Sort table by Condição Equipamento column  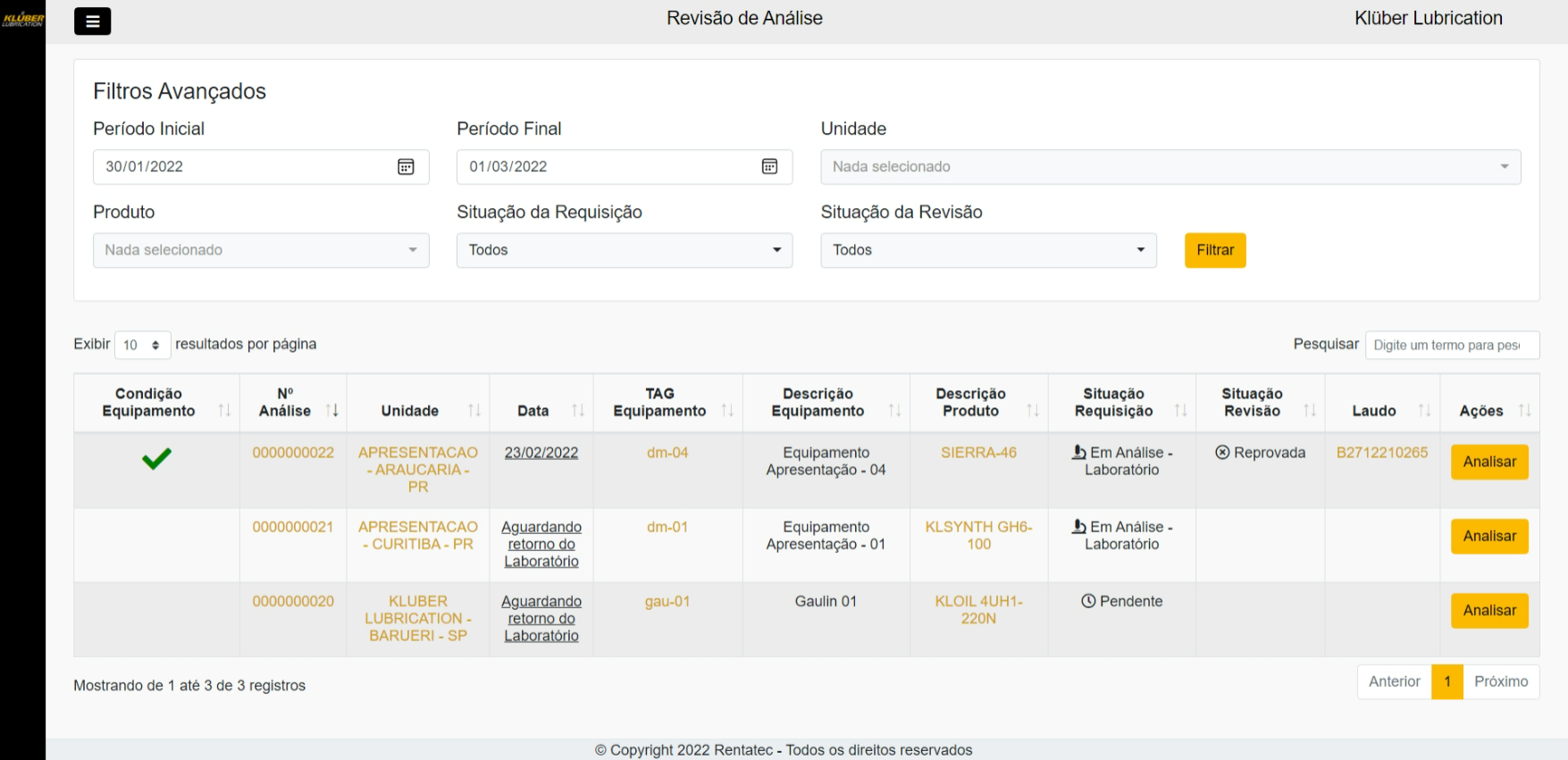coord(224,411)
